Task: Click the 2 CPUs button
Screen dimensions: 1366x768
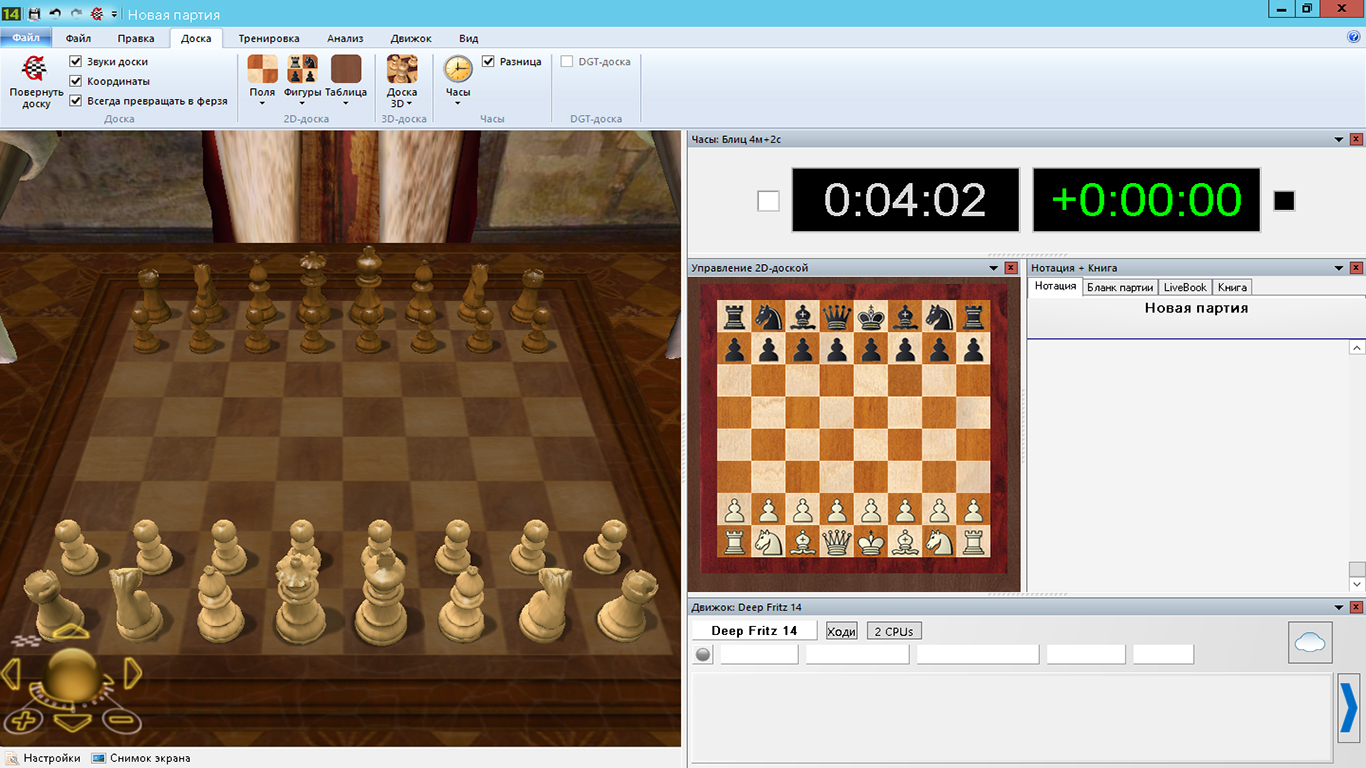Action: tap(893, 631)
